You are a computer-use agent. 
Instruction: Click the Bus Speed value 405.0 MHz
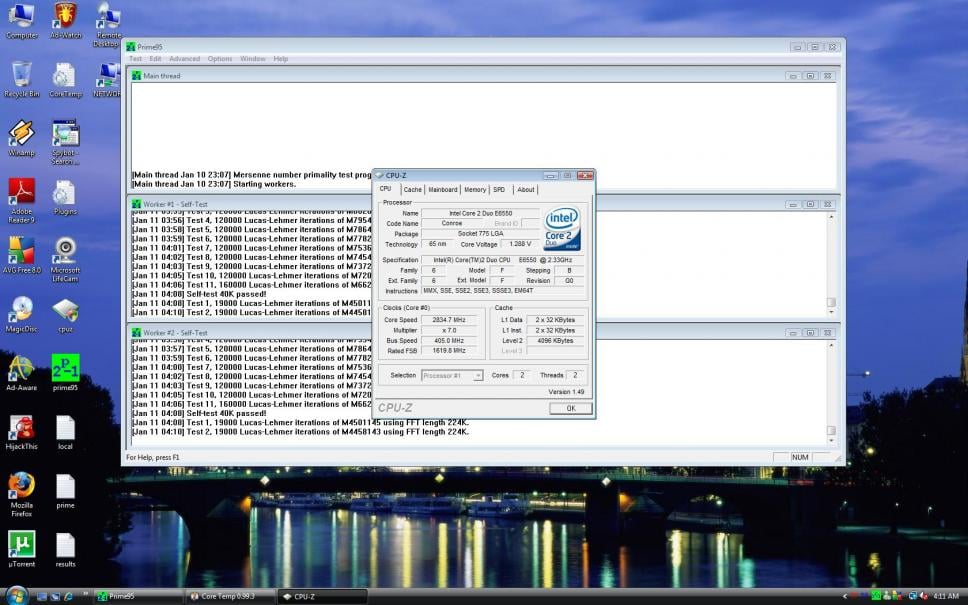click(449, 341)
